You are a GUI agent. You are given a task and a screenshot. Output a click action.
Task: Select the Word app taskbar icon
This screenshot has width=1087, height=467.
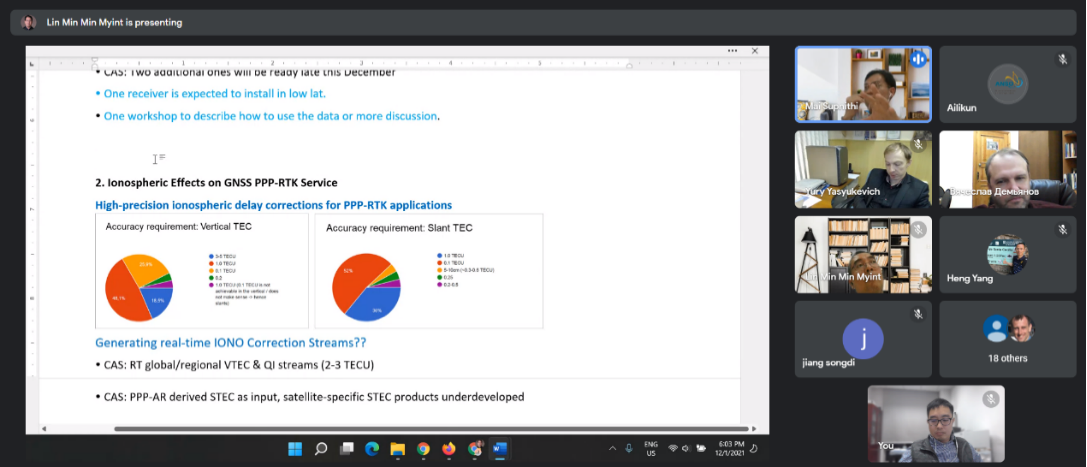500,448
